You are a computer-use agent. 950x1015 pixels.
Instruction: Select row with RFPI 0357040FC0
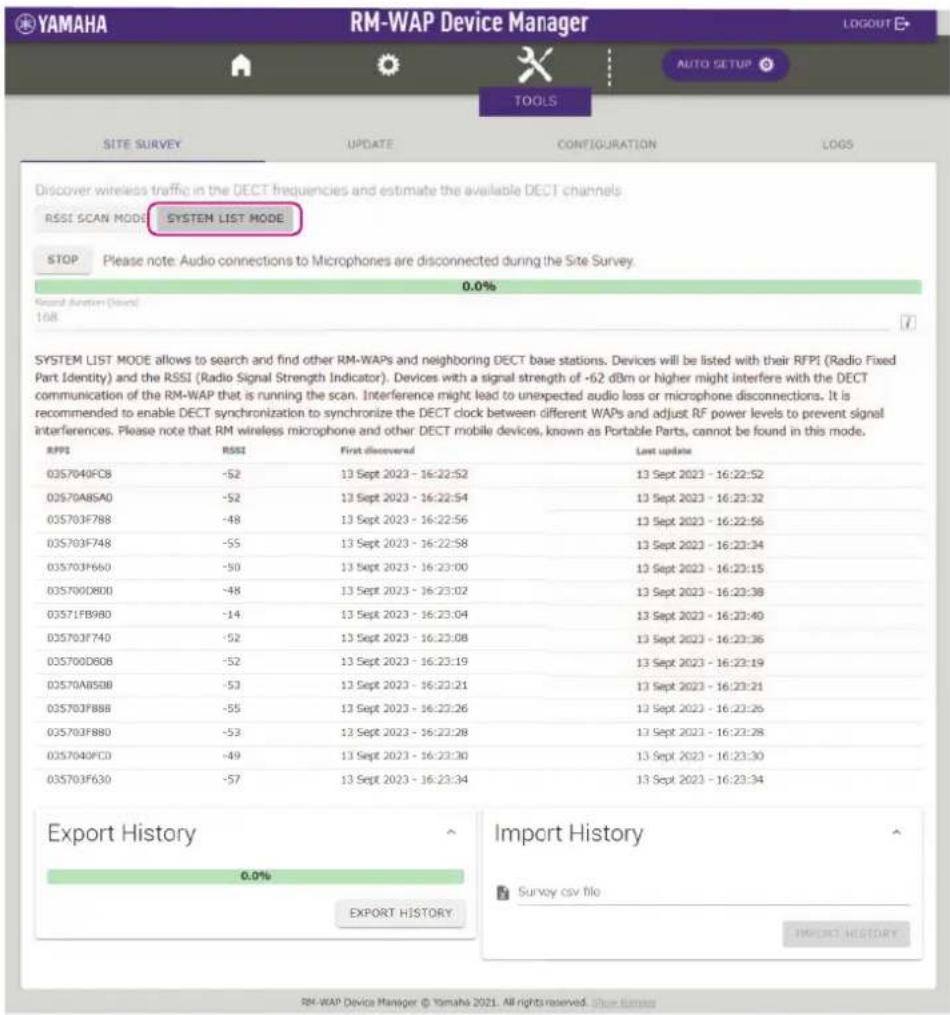[478, 756]
